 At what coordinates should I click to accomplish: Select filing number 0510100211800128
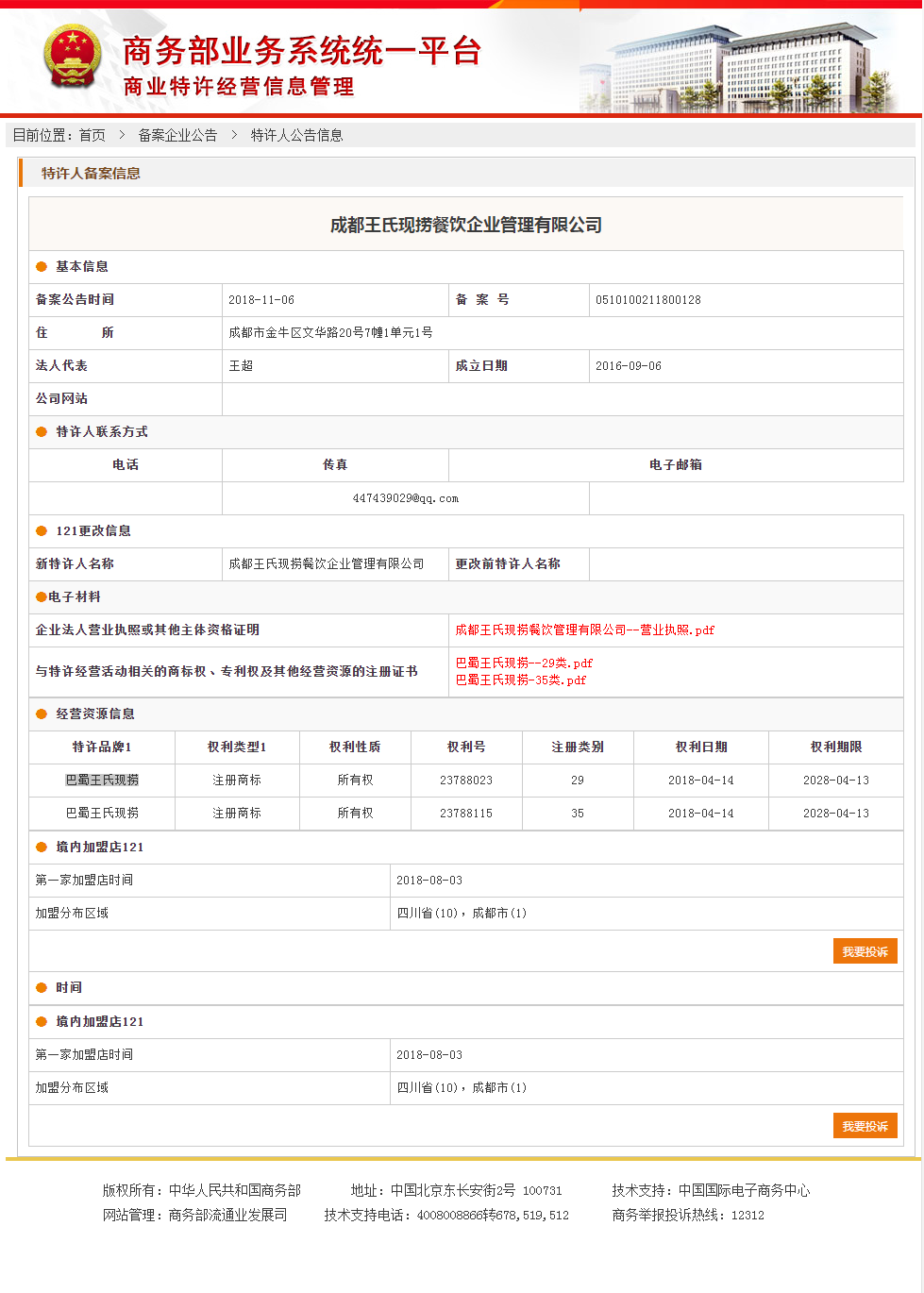click(x=647, y=300)
